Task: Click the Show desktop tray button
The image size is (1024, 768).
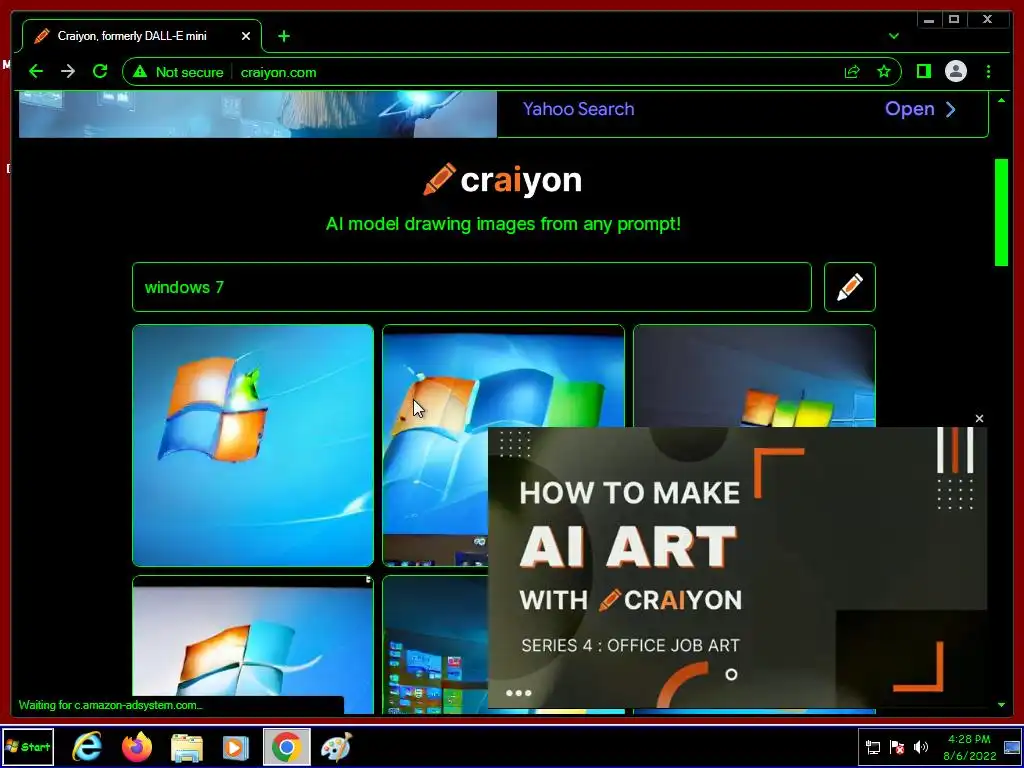Action: pos(1012,747)
